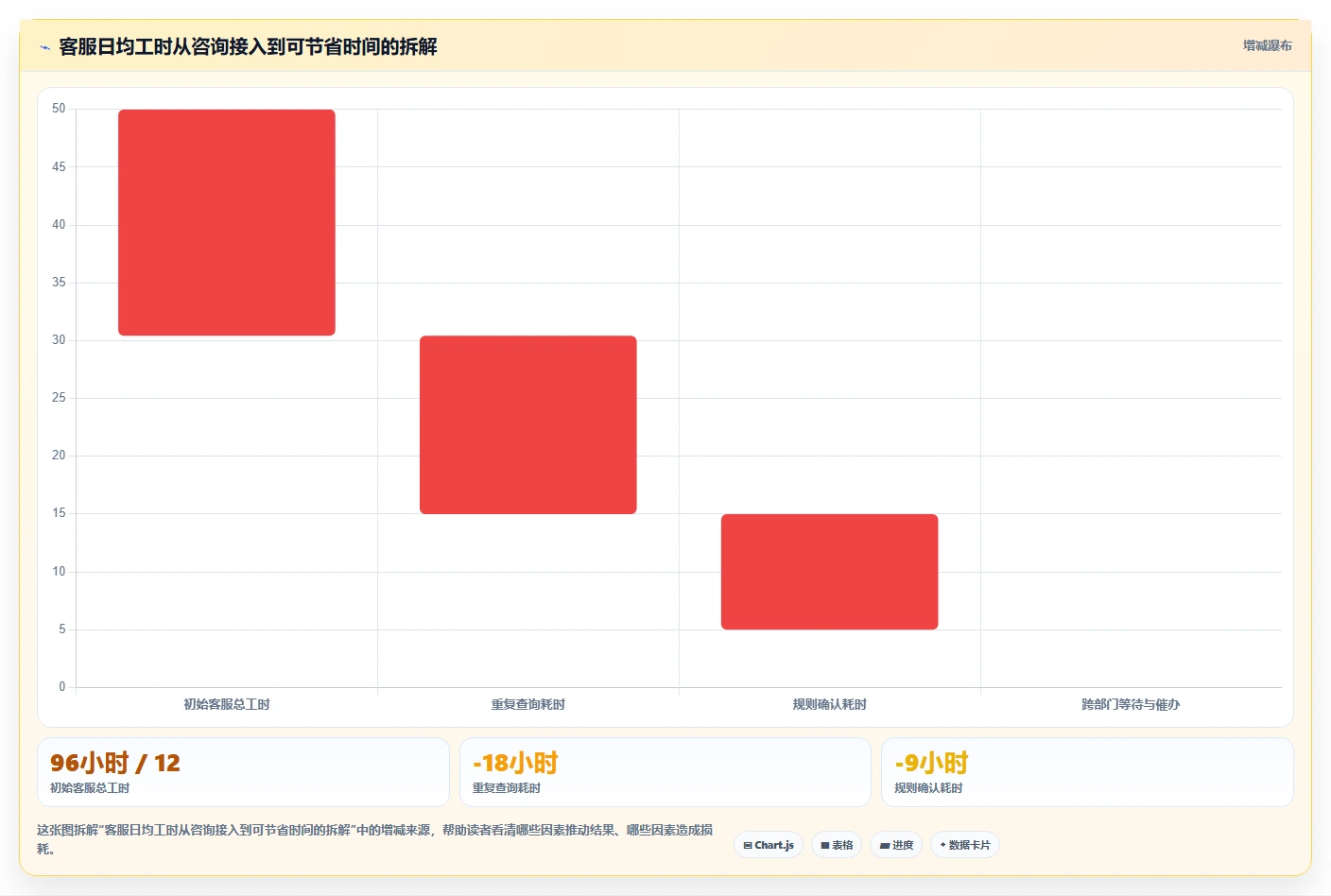
Task: Click the -9小时 value card
Action: (x=1087, y=772)
